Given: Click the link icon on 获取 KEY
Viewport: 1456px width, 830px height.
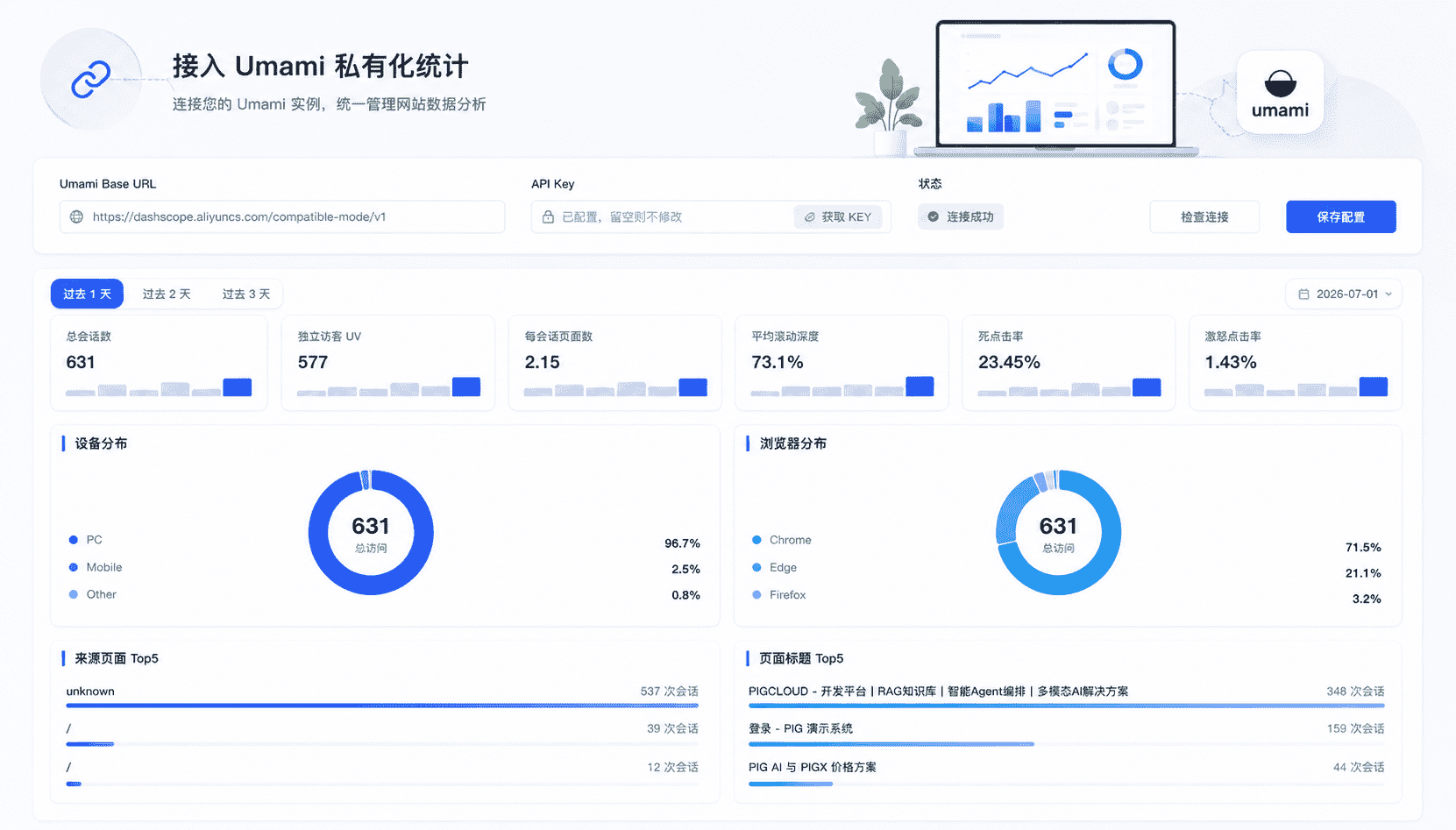Looking at the screenshot, I should click(x=810, y=216).
